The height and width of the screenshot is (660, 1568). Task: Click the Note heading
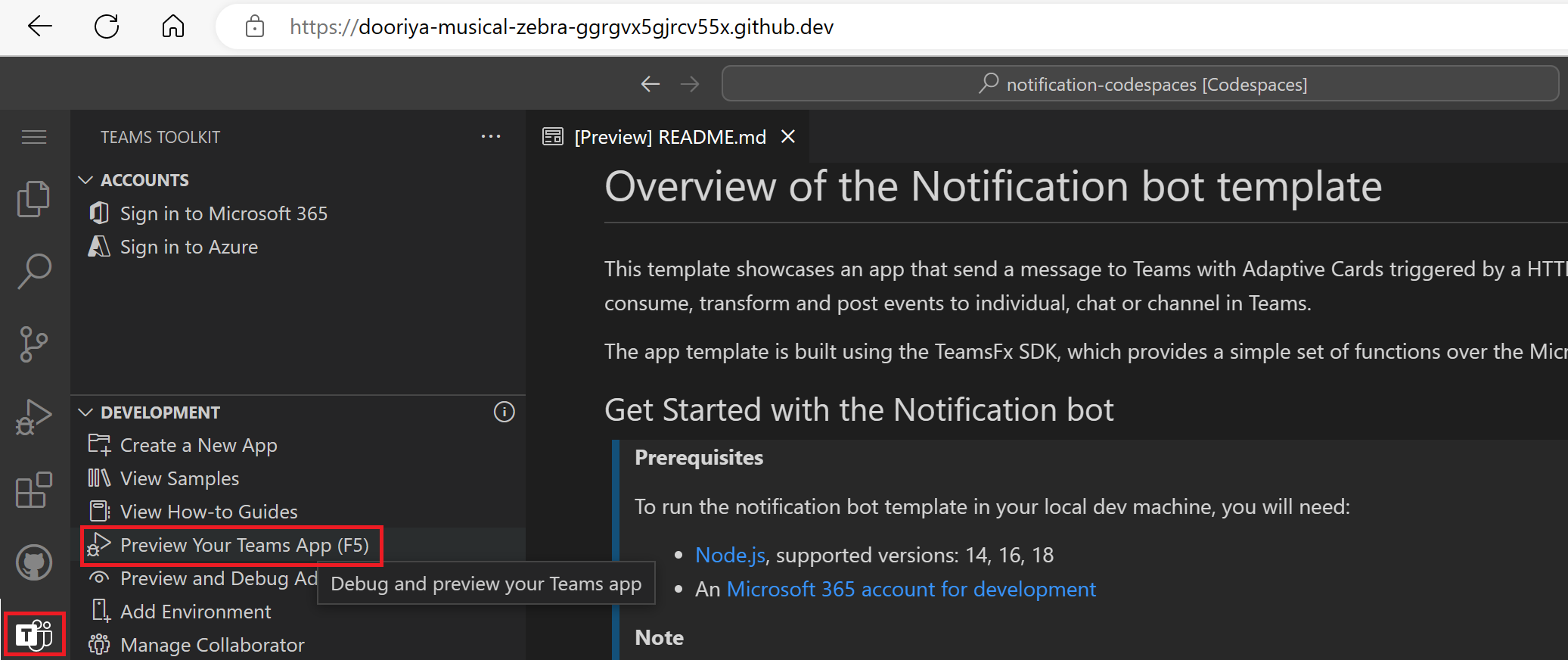click(x=660, y=637)
